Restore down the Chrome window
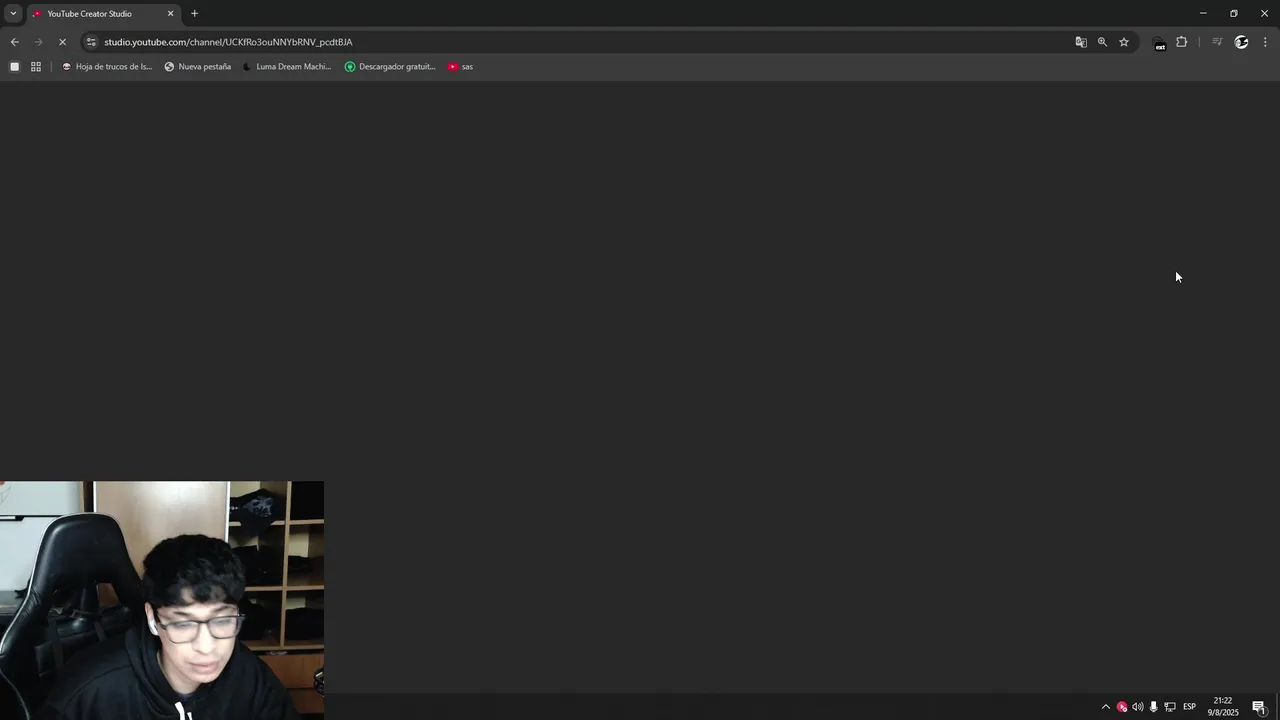The image size is (1280, 720). pos(1234,13)
